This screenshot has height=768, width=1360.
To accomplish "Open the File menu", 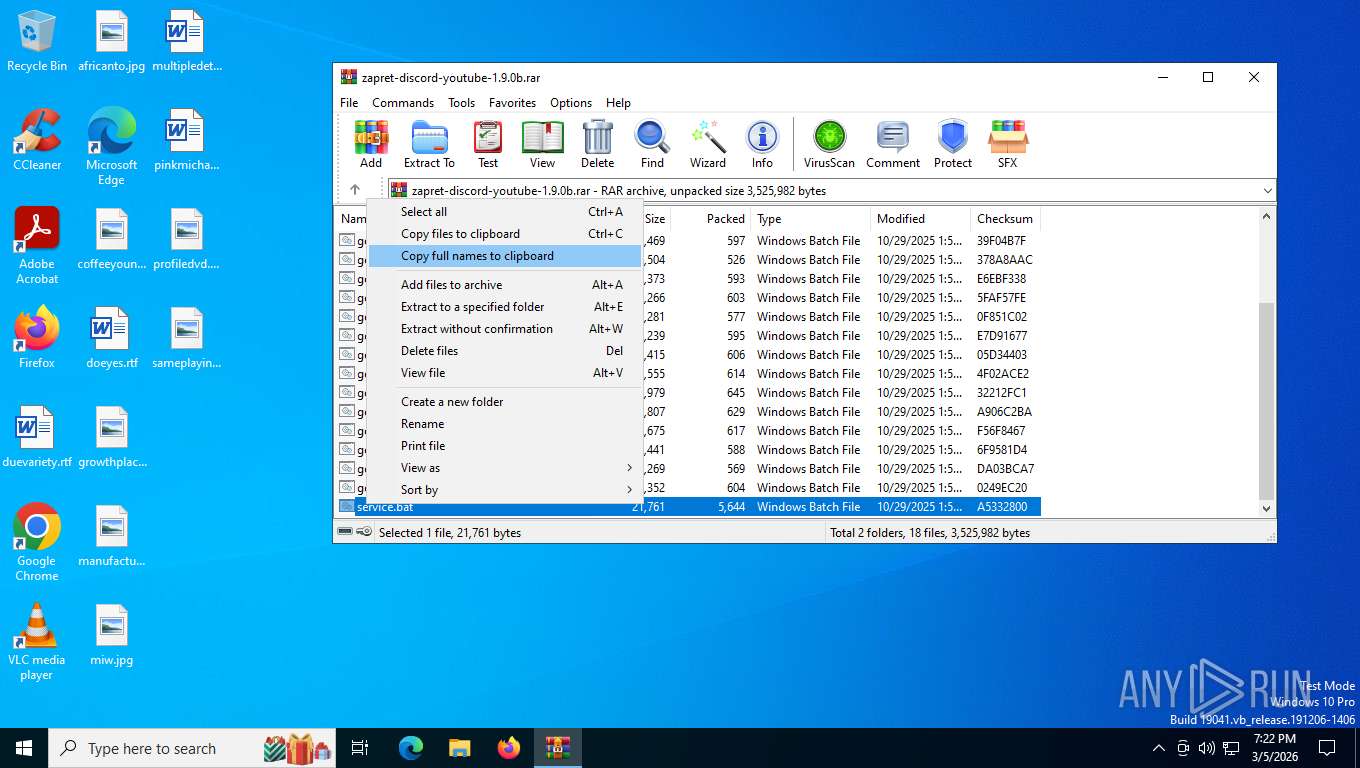I will tap(349, 102).
